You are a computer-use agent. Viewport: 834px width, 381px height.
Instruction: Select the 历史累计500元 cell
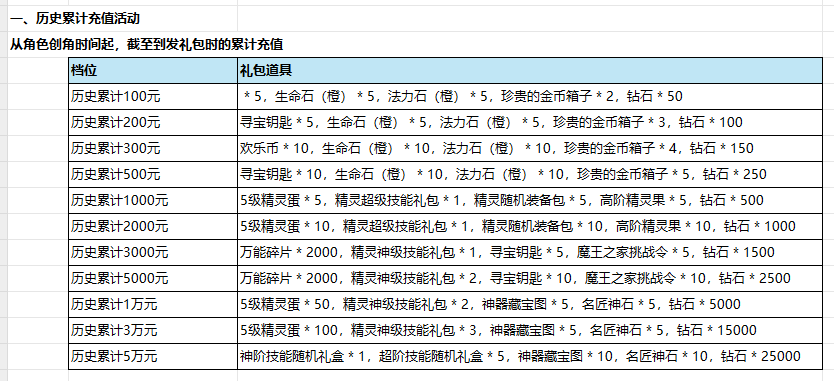point(153,175)
